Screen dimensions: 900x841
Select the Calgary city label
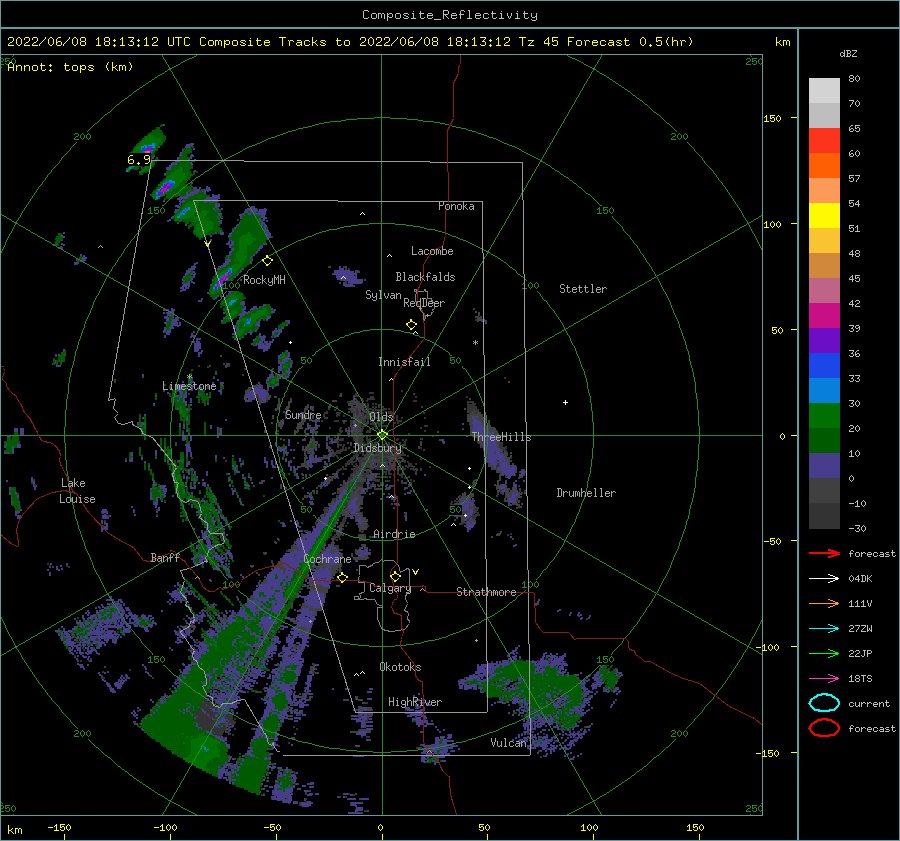point(390,588)
